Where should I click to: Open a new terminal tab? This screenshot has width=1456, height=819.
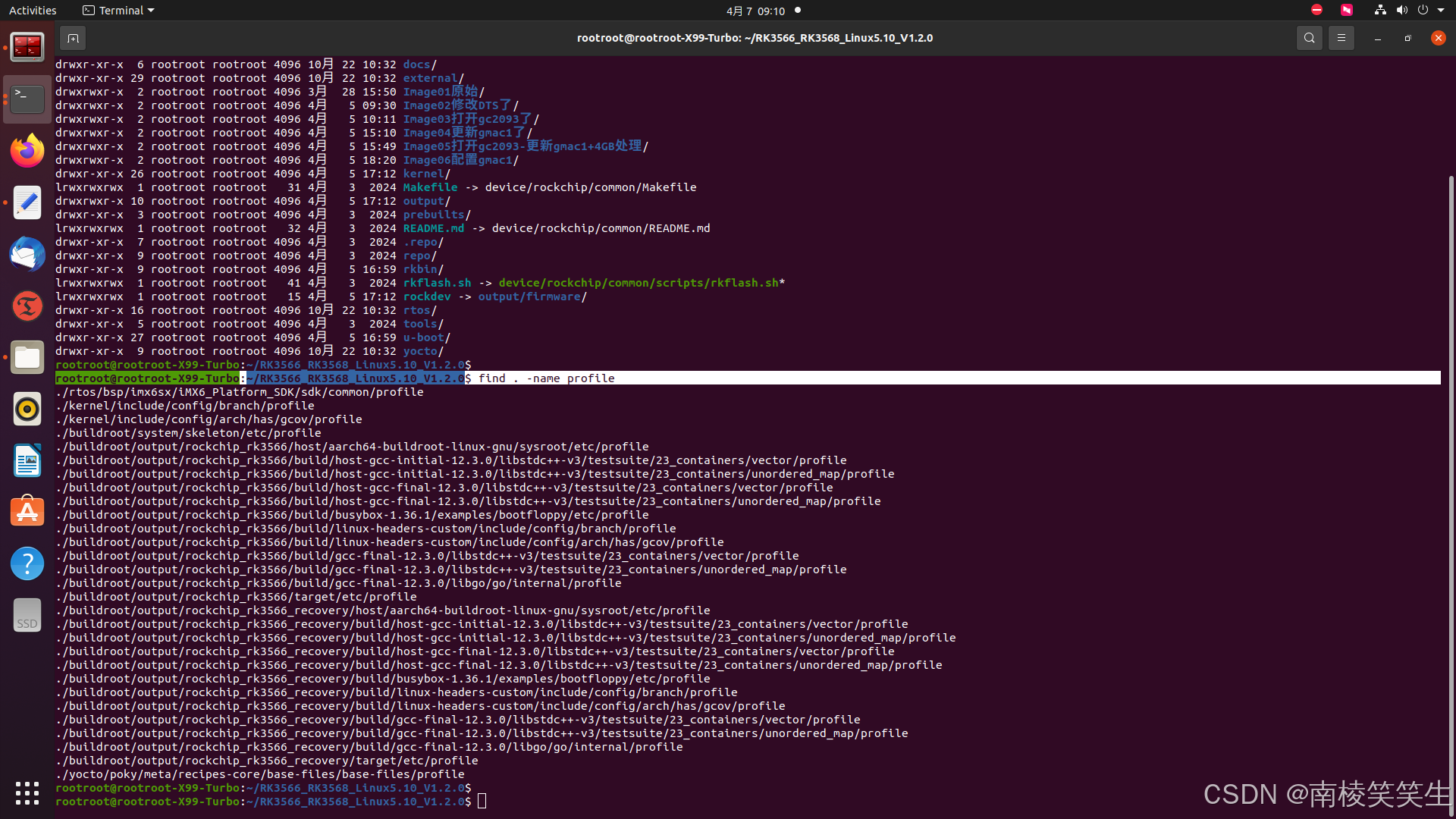click(x=73, y=38)
